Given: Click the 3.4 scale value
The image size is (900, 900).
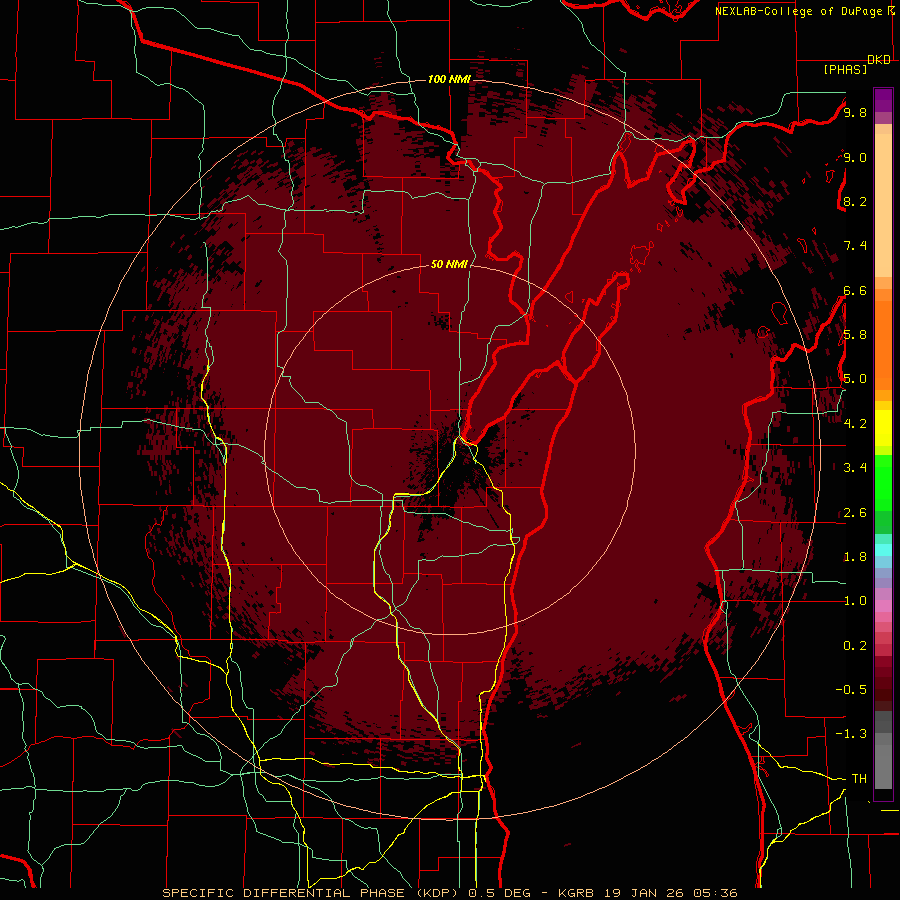Looking at the screenshot, I should (x=855, y=468).
